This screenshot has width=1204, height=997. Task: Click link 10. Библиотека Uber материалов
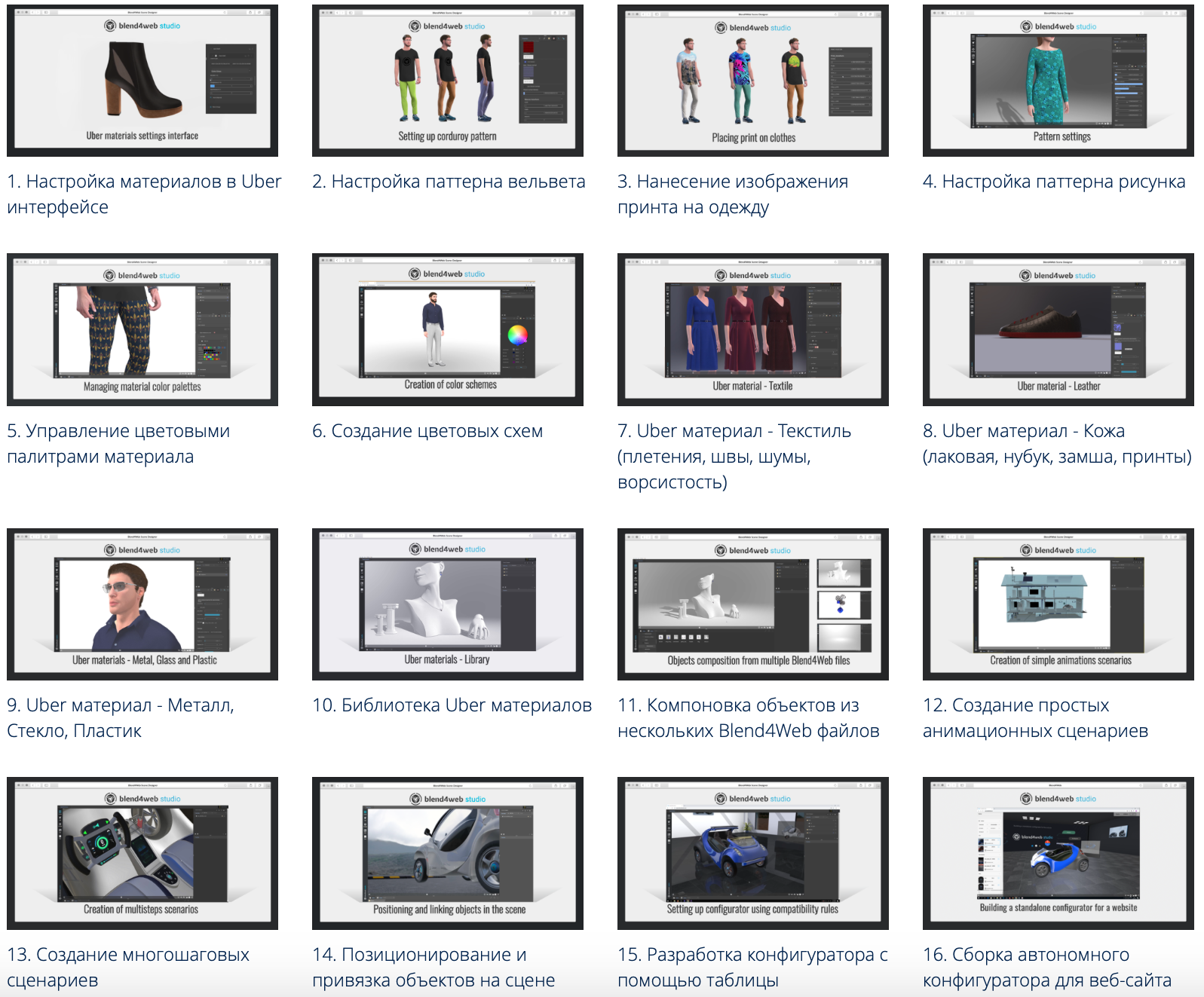pos(452,705)
